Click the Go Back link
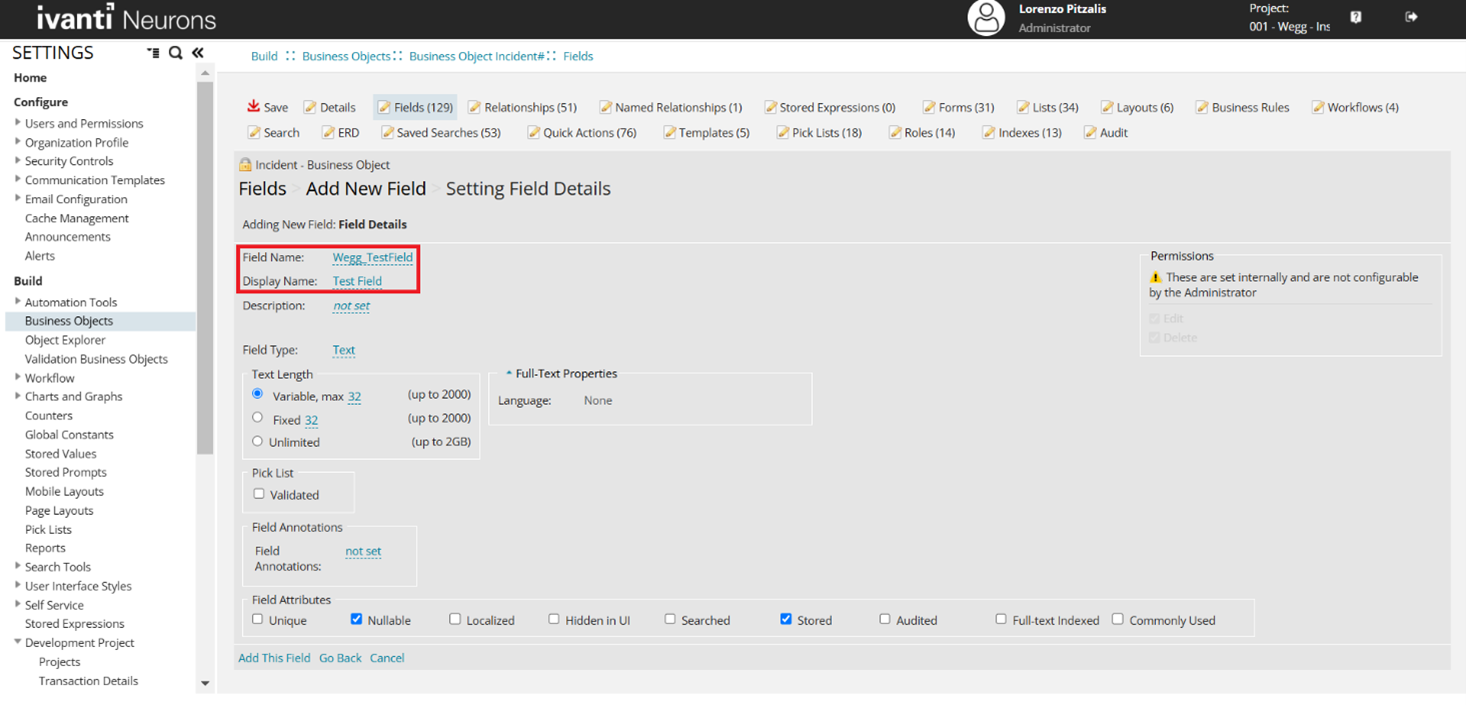 click(x=340, y=658)
